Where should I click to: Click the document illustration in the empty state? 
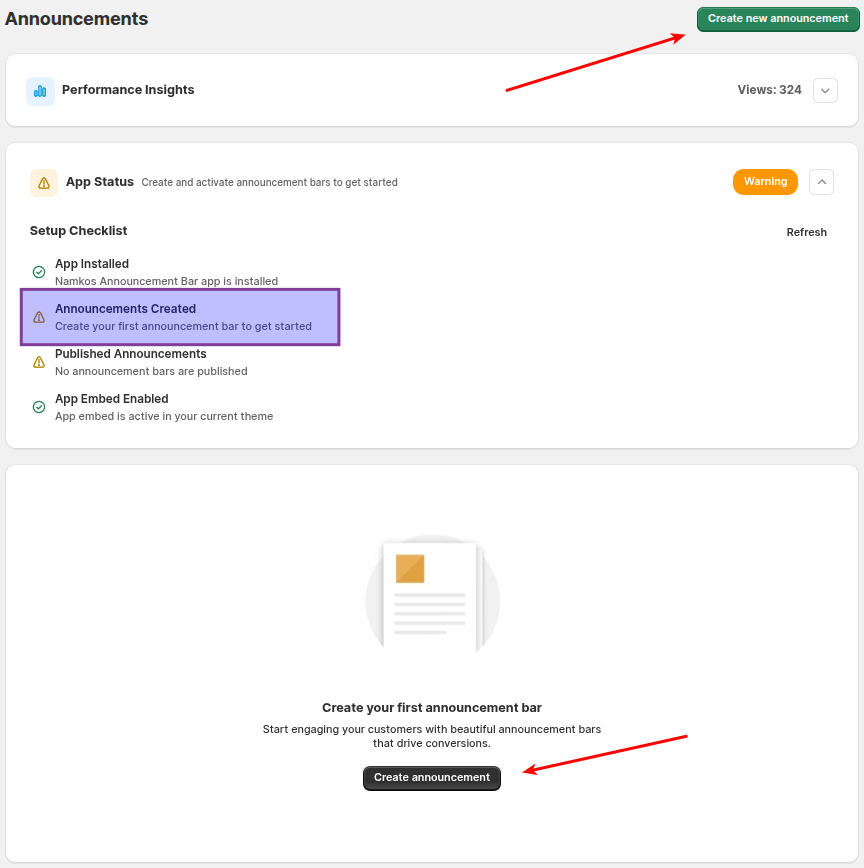tap(432, 595)
